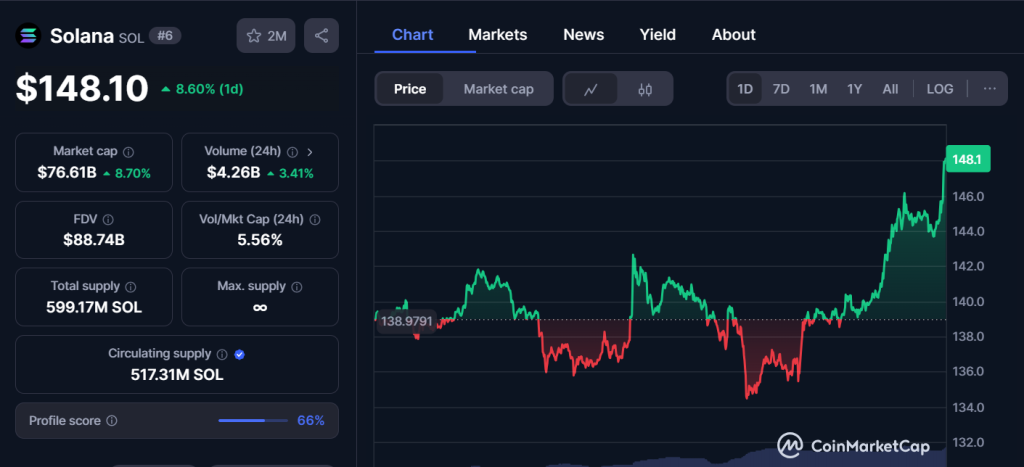Open the share icon button

click(321, 36)
